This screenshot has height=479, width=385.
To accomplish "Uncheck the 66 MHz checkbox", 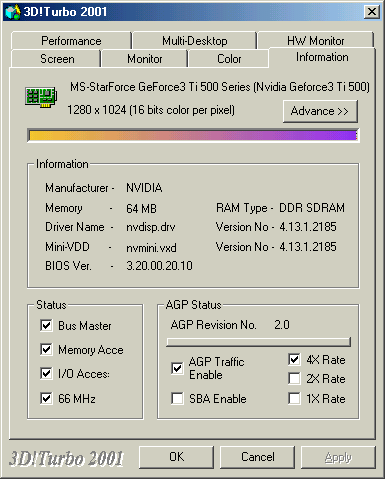I will click(x=46, y=398).
